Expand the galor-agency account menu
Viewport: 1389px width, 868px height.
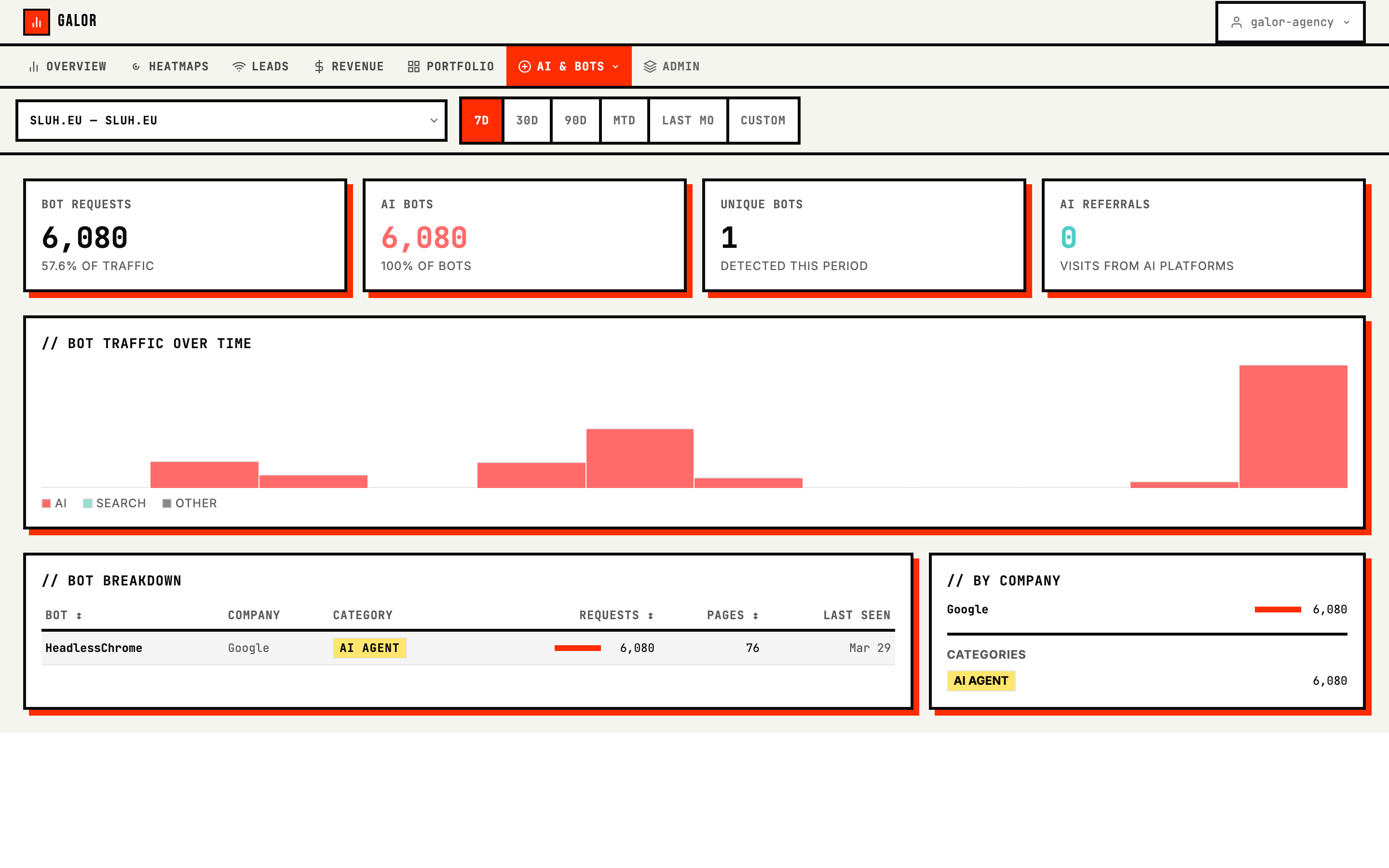point(1290,22)
